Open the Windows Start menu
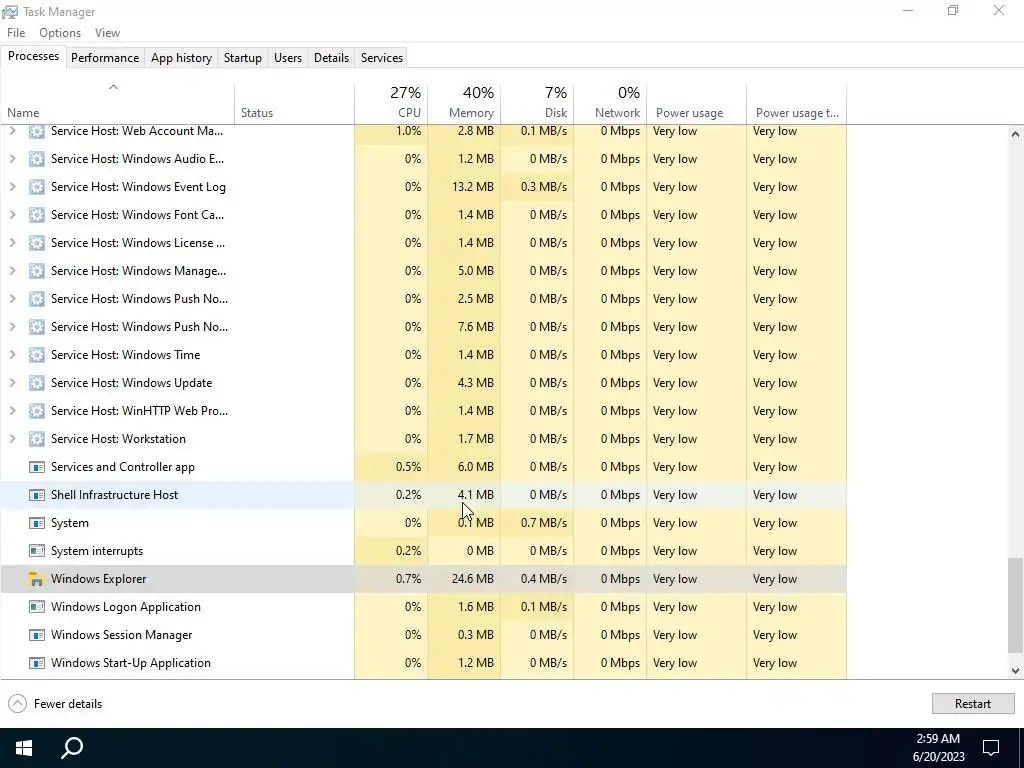Viewport: 1024px width, 768px height. pyautogui.click(x=24, y=748)
